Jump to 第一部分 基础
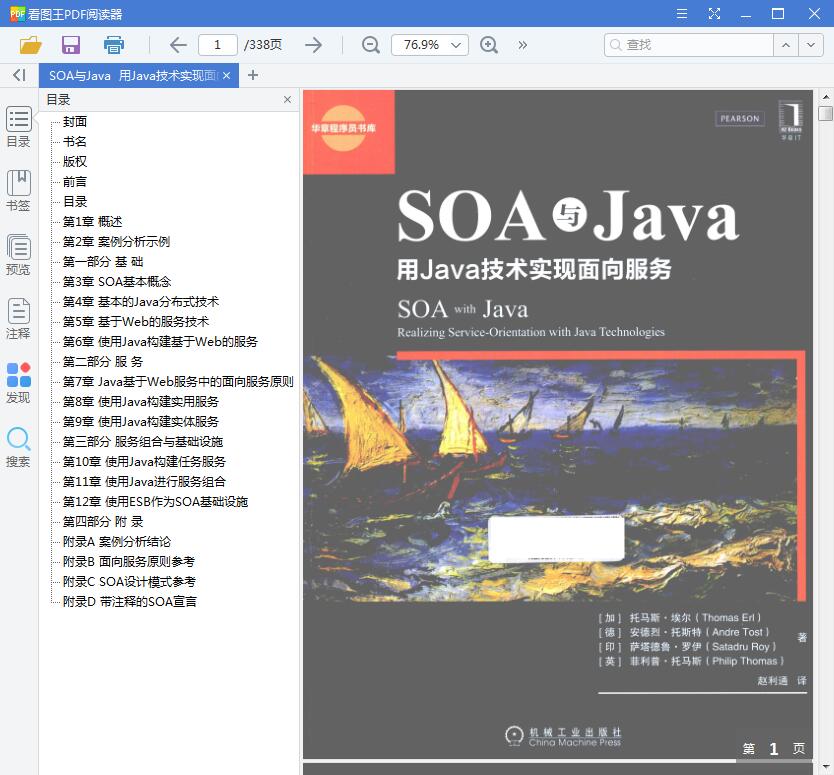Image resolution: width=834 pixels, height=775 pixels. pyautogui.click(x=103, y=262)
